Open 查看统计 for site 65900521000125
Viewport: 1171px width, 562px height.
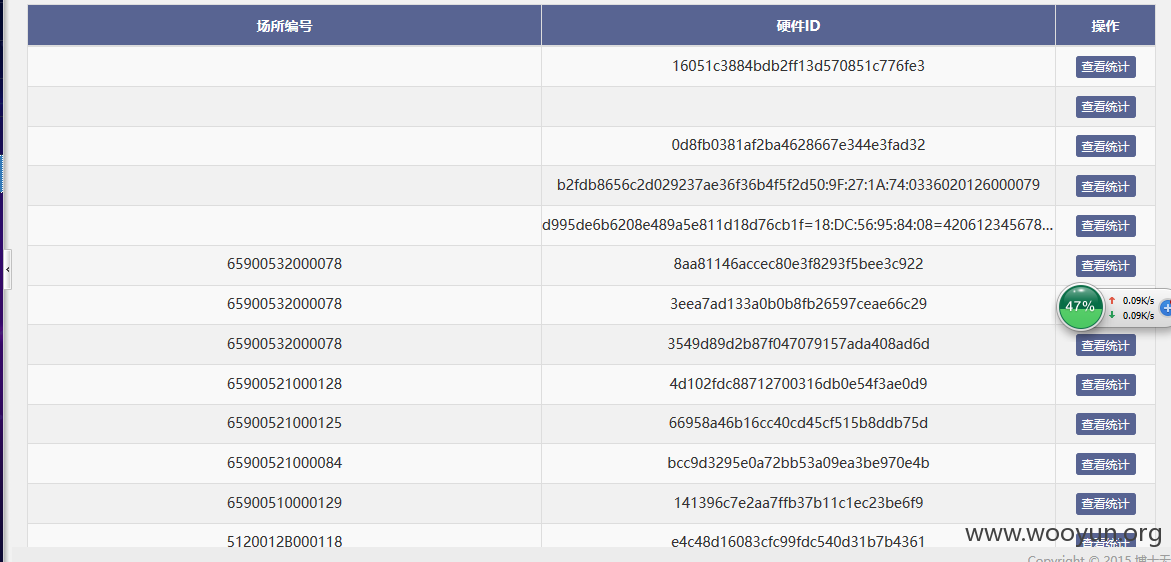[x=1105, y=424]
